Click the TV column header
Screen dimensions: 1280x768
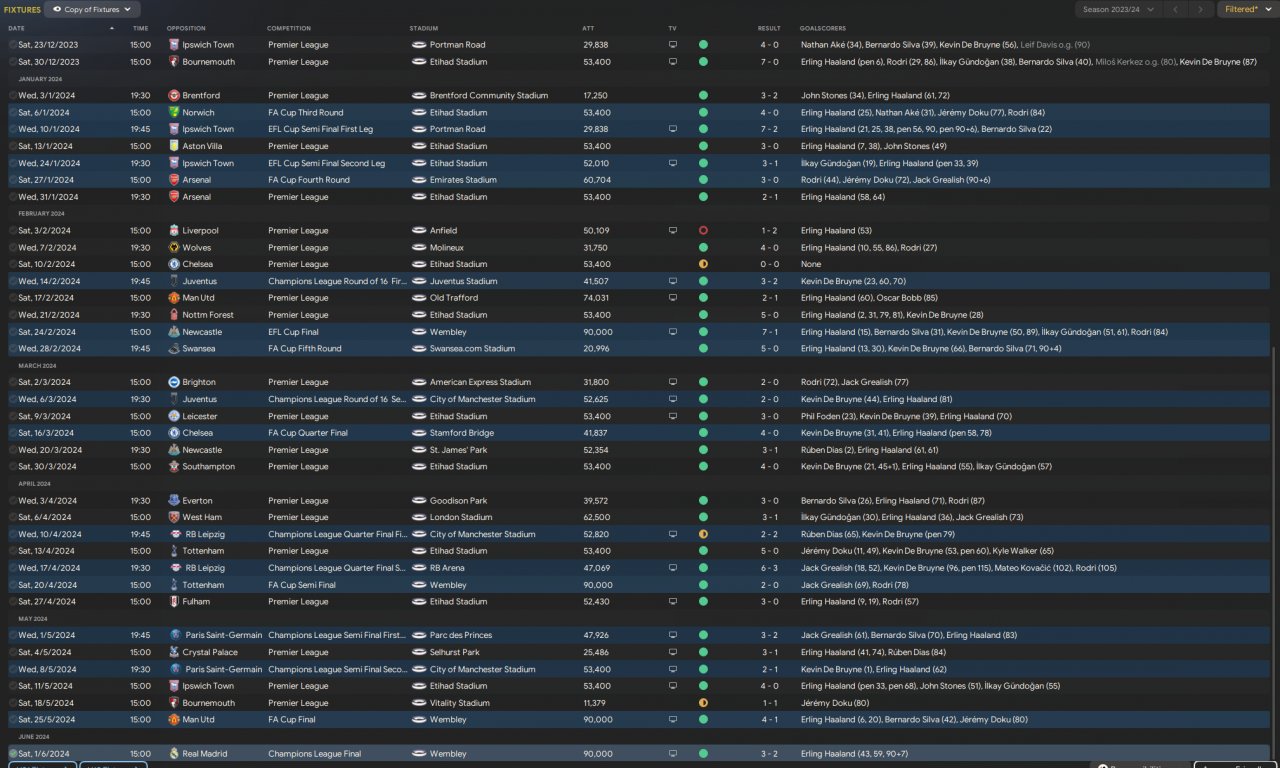[672, 28]
